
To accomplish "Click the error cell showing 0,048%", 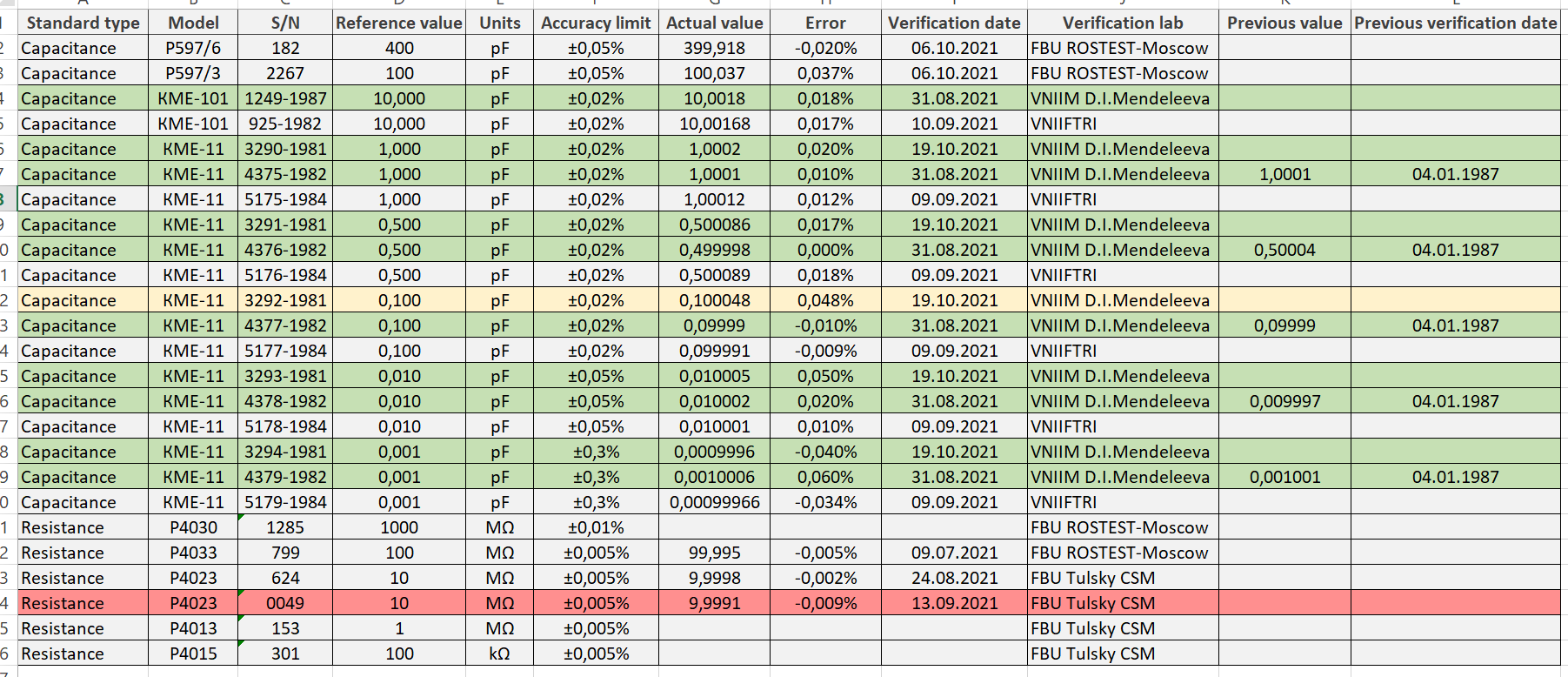I will point(825,300).
